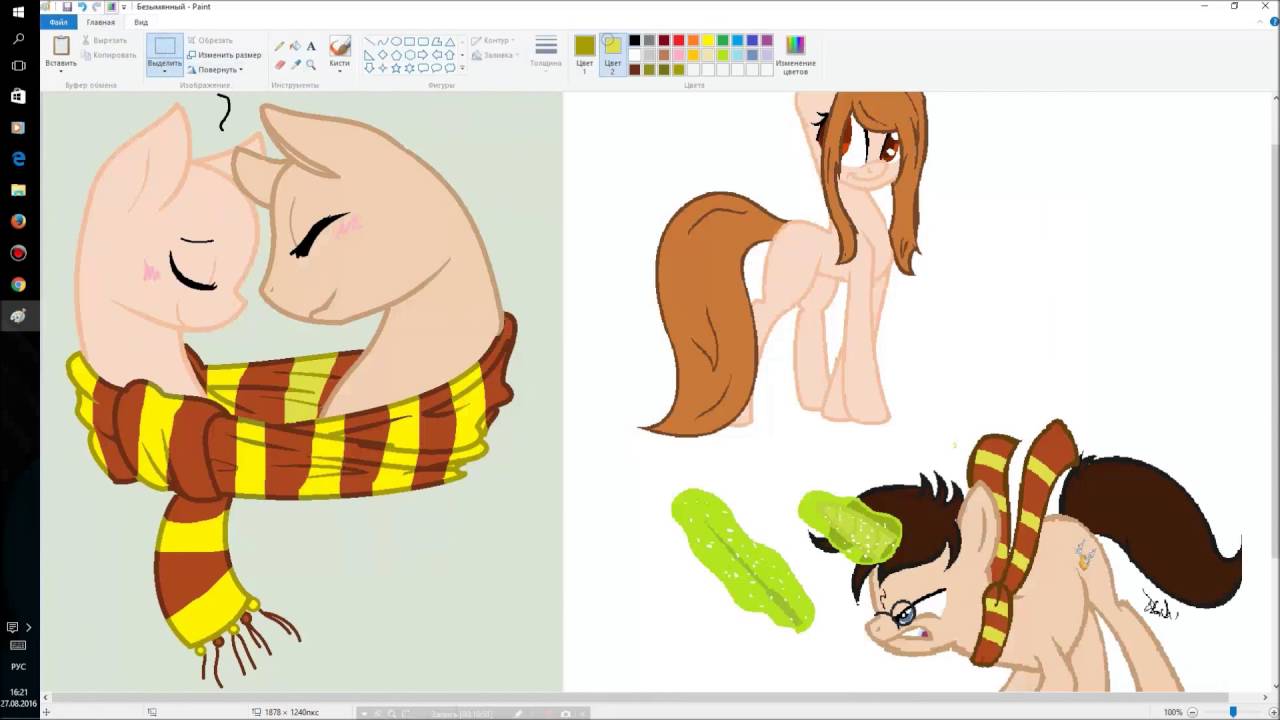Choose the Rounded rectangle shape
The height and width of the screenshot is (720, 1280).
click(423, 41)
